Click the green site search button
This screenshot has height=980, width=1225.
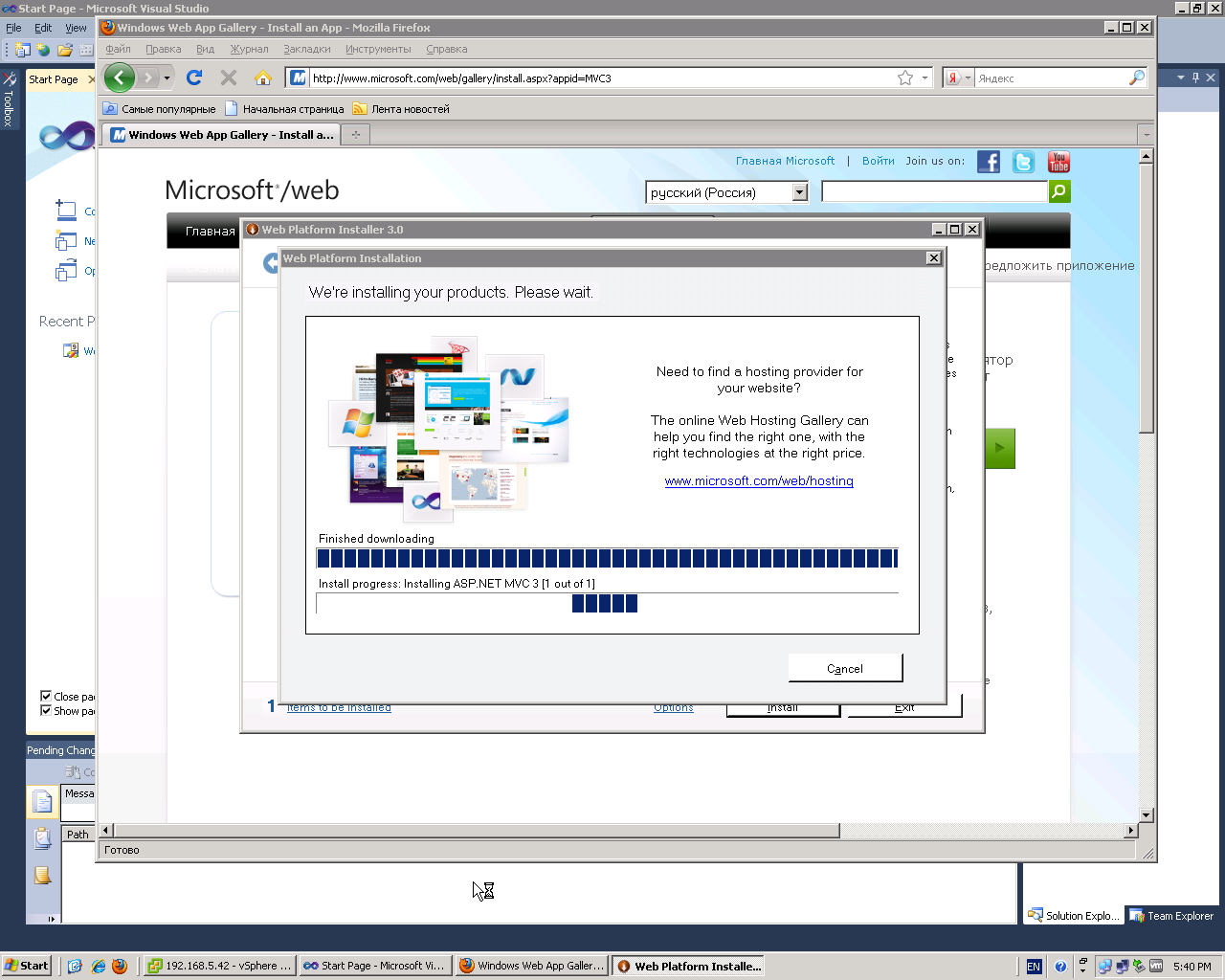pos(1059,191)
